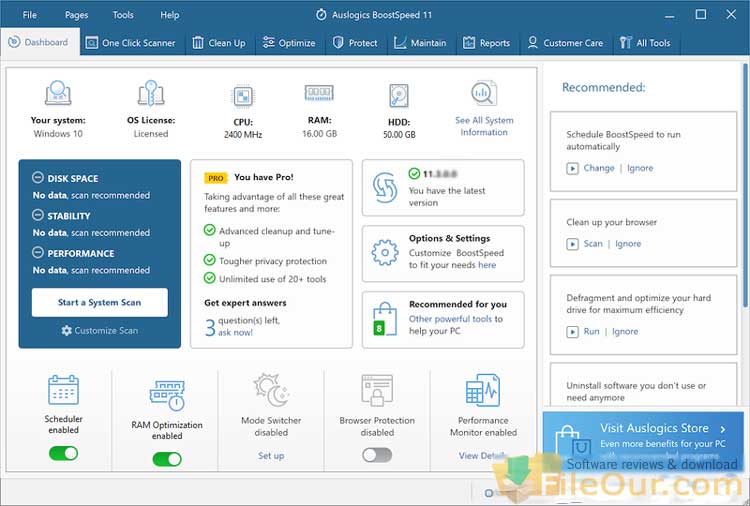Click the Protect shield icon
Viewport: 750px width, 506px height.
pos(338,43)
